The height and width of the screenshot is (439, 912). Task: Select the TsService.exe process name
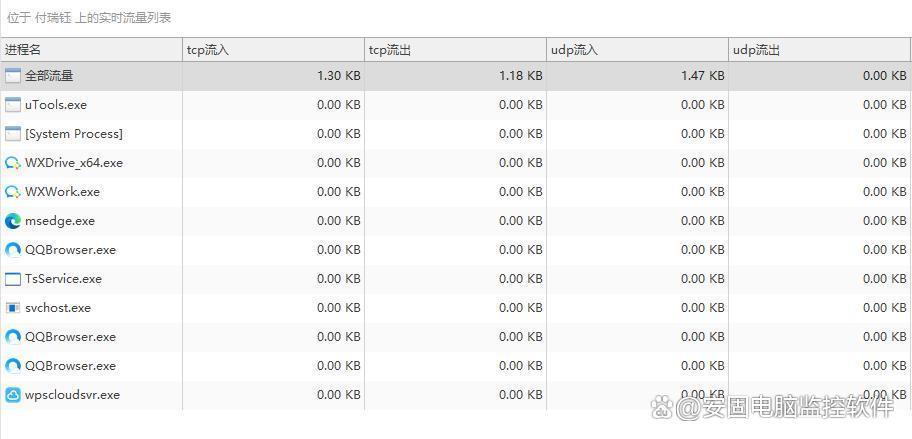tap(63, 279)
